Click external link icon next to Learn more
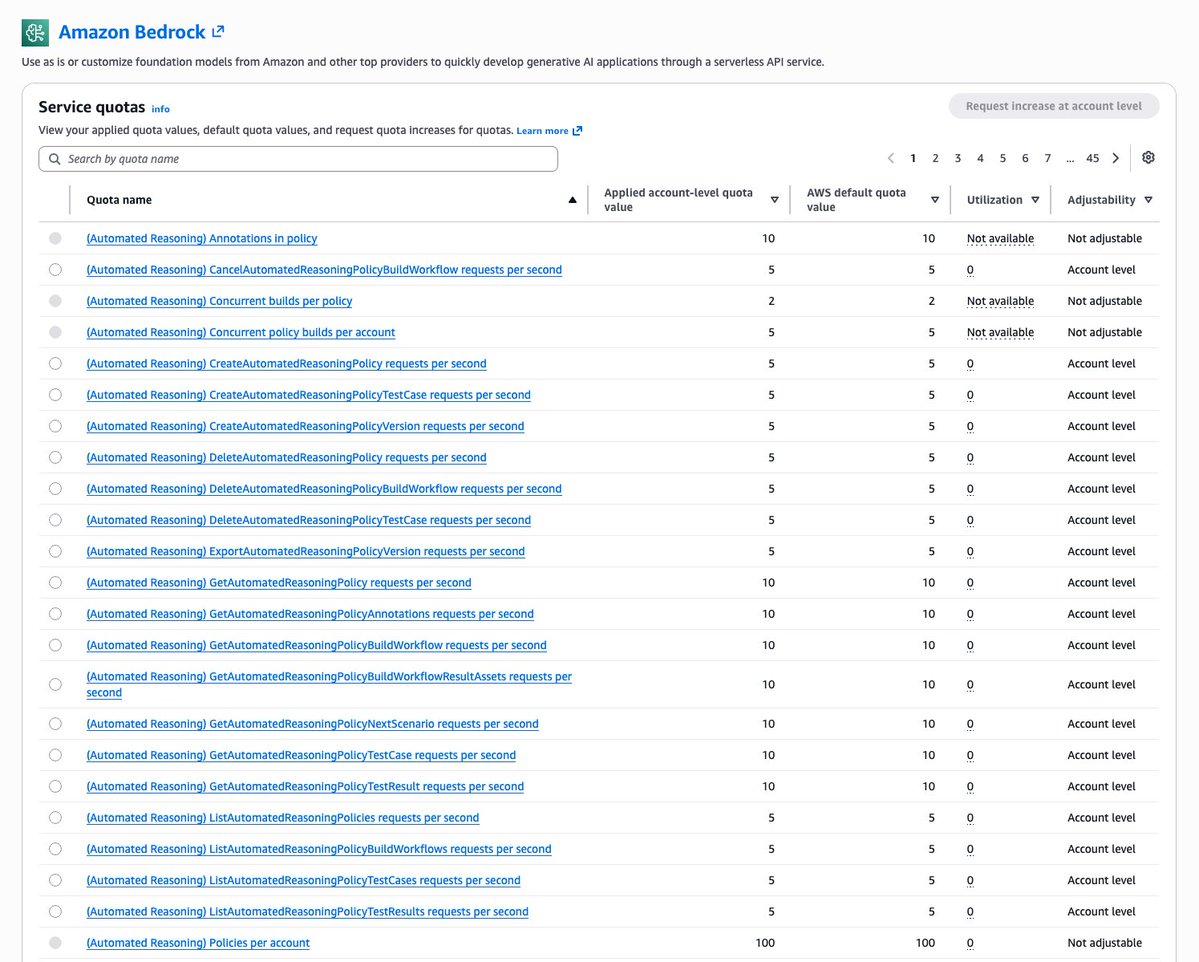 (577, 131)
